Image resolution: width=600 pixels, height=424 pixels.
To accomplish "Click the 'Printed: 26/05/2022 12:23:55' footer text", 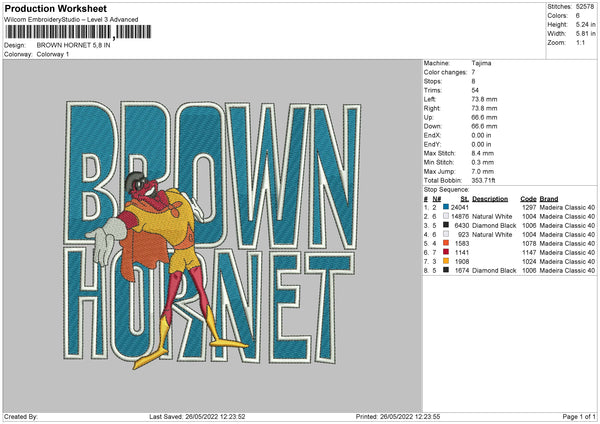I will tap(398, 416).
